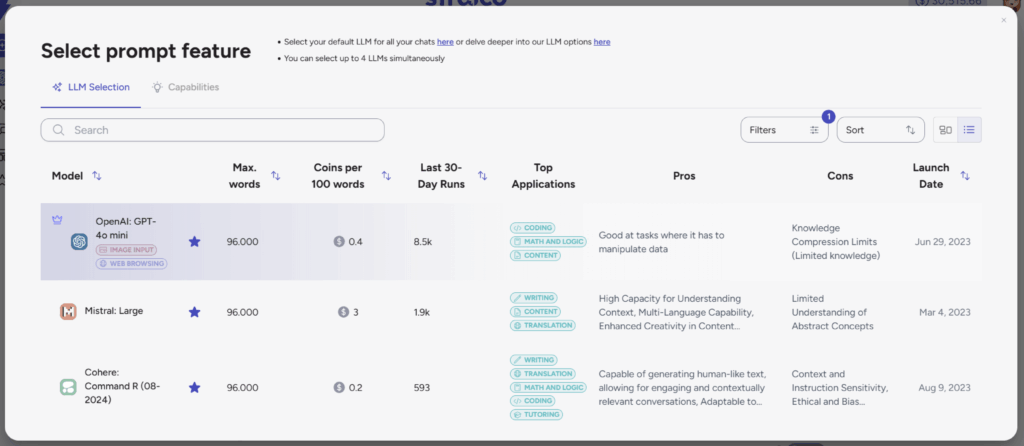Click the 'Mar 4, 2023' launch date
Image resolution: width=1024 pixels, height=446 pixels.
[944, 312]
